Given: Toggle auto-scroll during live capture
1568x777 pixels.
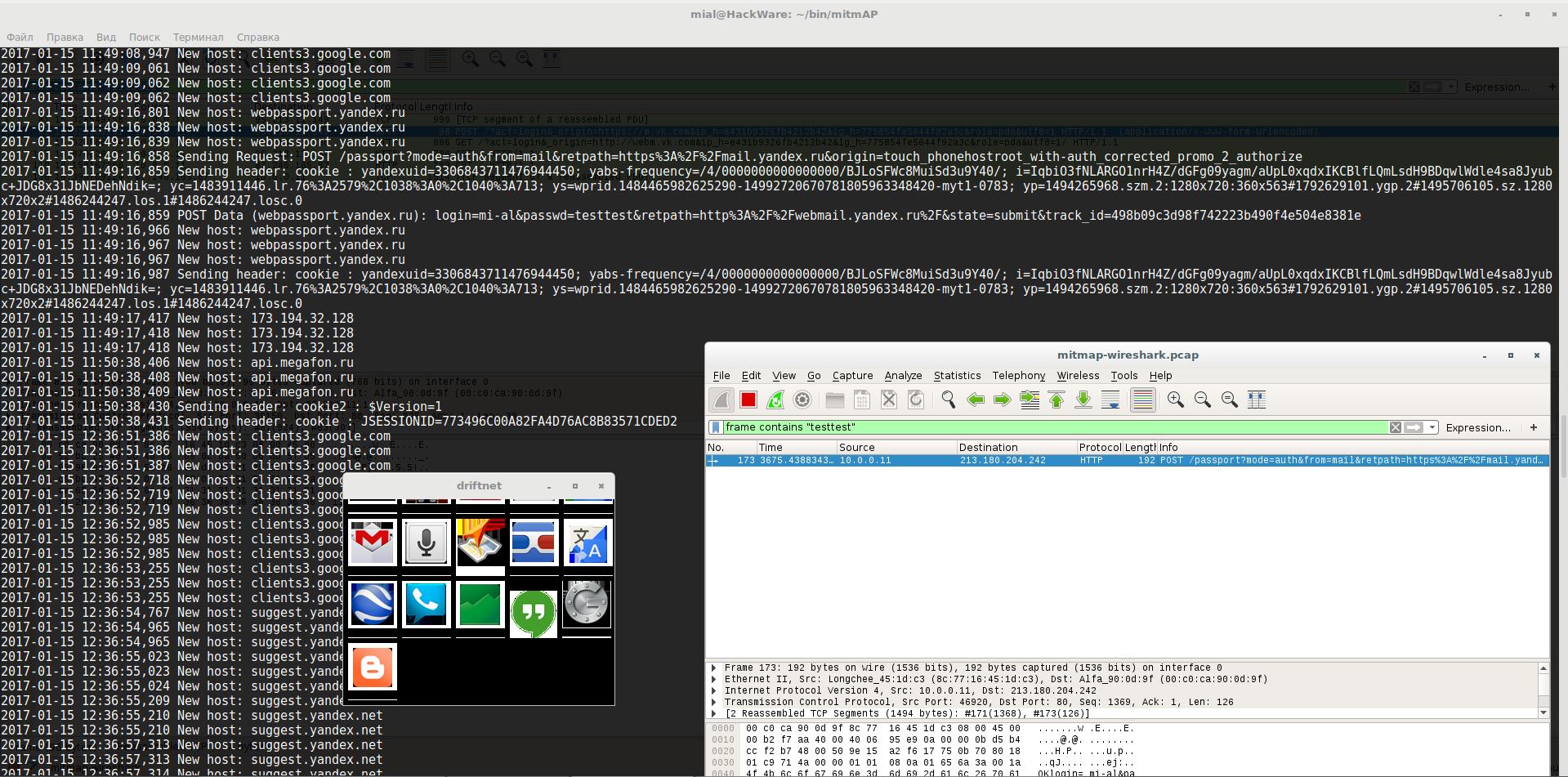Looking at the screenshot, I should (1110, 400).
